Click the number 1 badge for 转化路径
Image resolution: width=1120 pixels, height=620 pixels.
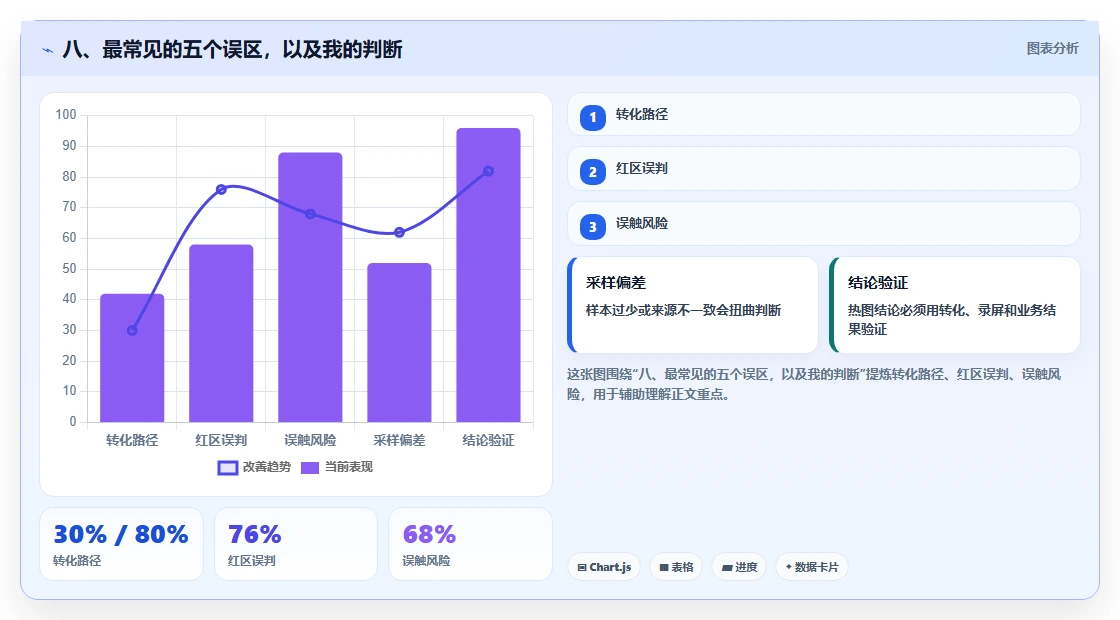click(x=592, y=117)
